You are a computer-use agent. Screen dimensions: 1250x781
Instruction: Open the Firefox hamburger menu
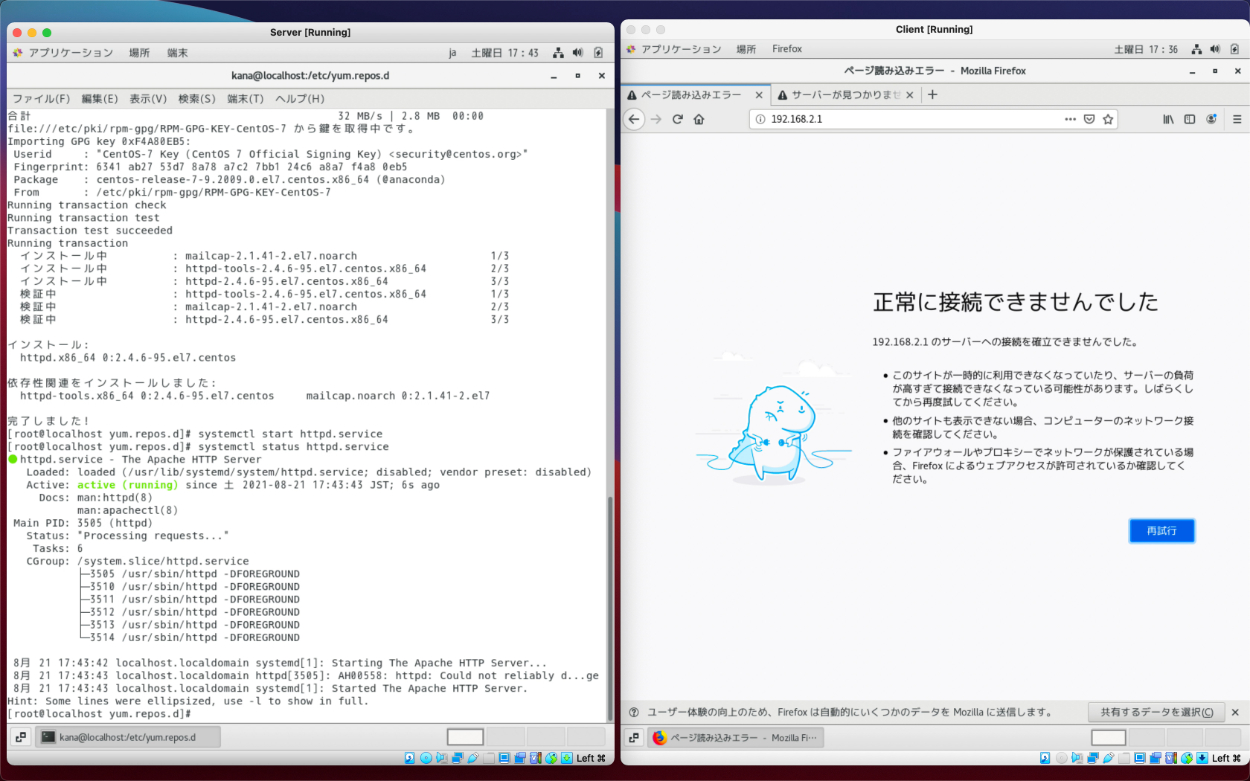click(x=1233, y=119)
